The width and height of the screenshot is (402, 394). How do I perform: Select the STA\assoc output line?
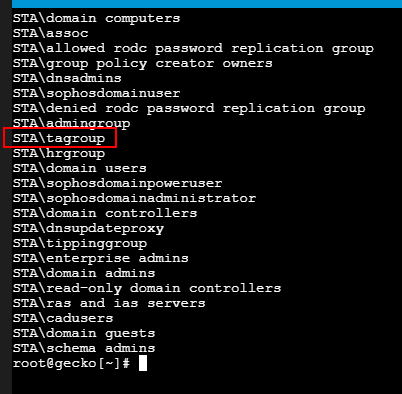pos(51,33)
